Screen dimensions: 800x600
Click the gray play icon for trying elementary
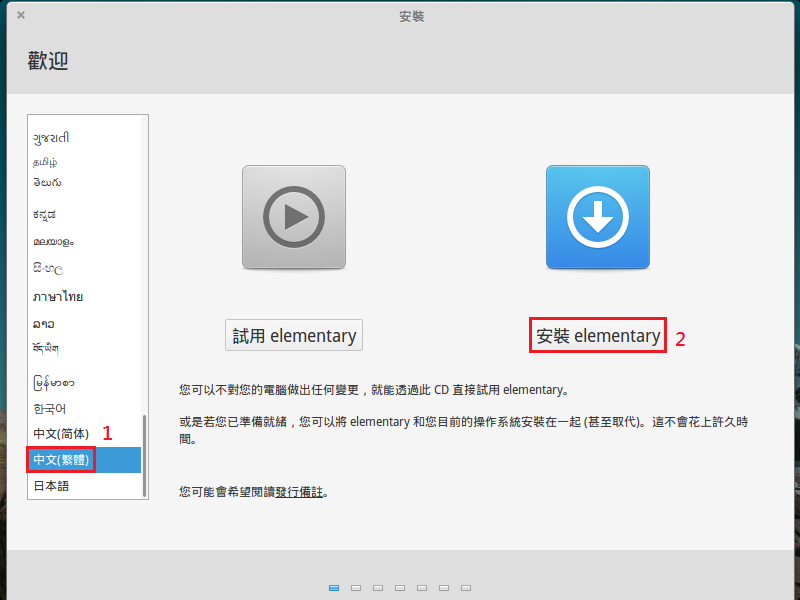coord(294,217)
